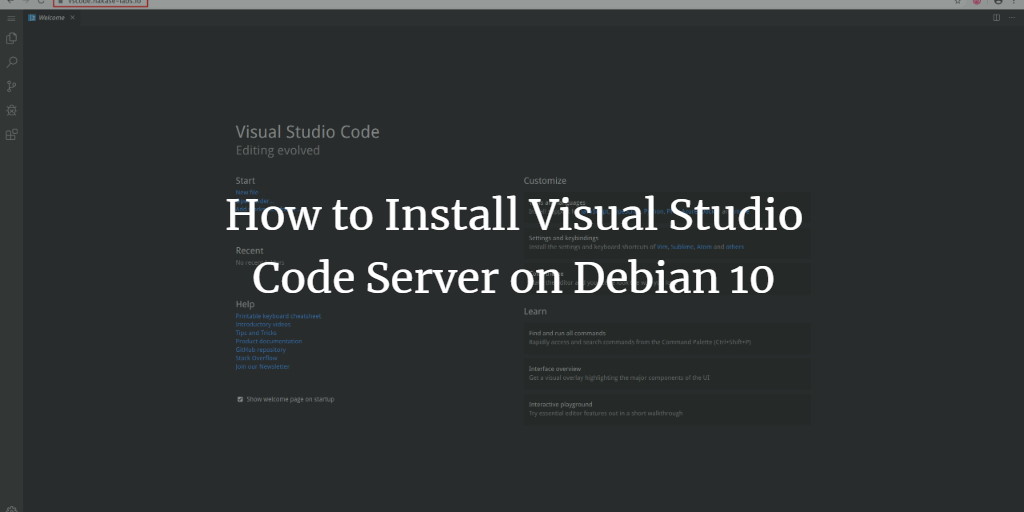This screenshot has height=512, width=1024.
Task: Toggle Show welcome page on startup checkbox
Action: coord(240,399)
